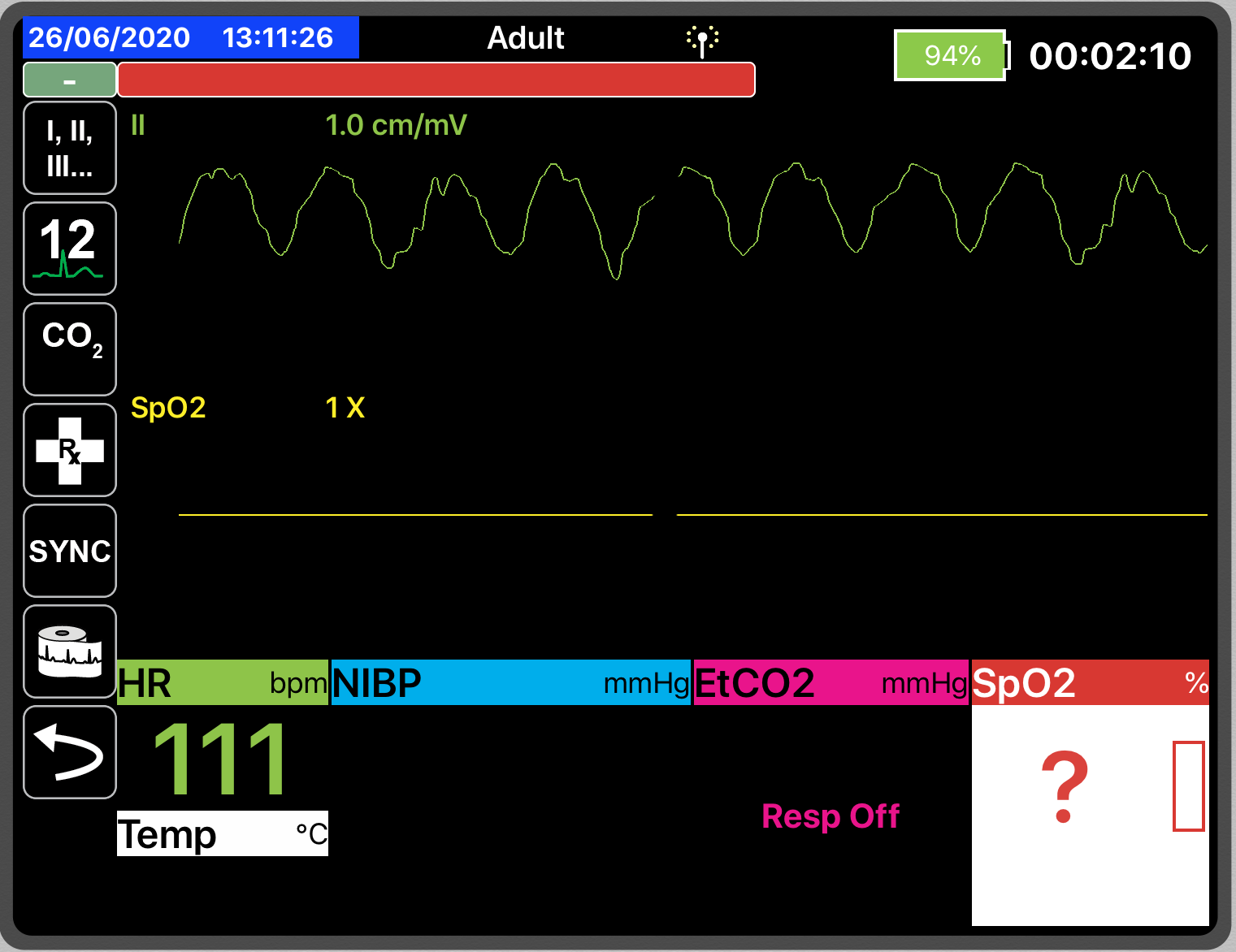Image resolution: width=1236 pixels, height=952 pixels.
Task: Open the lead selection I, II, III panel
Action: [x=69, y=147]
